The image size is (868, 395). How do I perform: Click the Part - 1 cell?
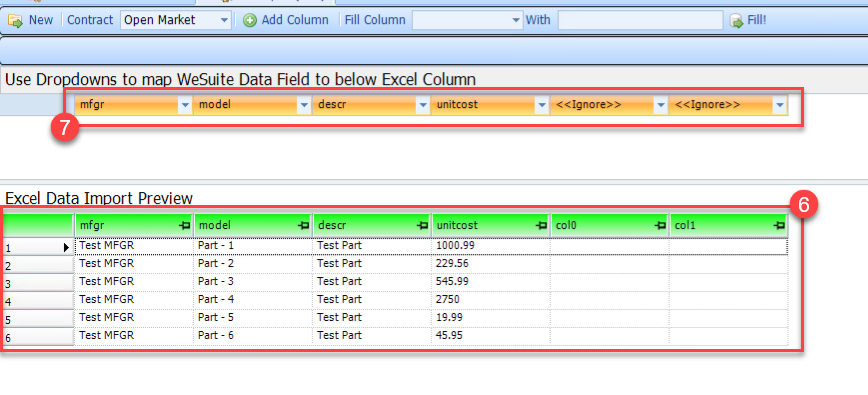tap(253, 246)
